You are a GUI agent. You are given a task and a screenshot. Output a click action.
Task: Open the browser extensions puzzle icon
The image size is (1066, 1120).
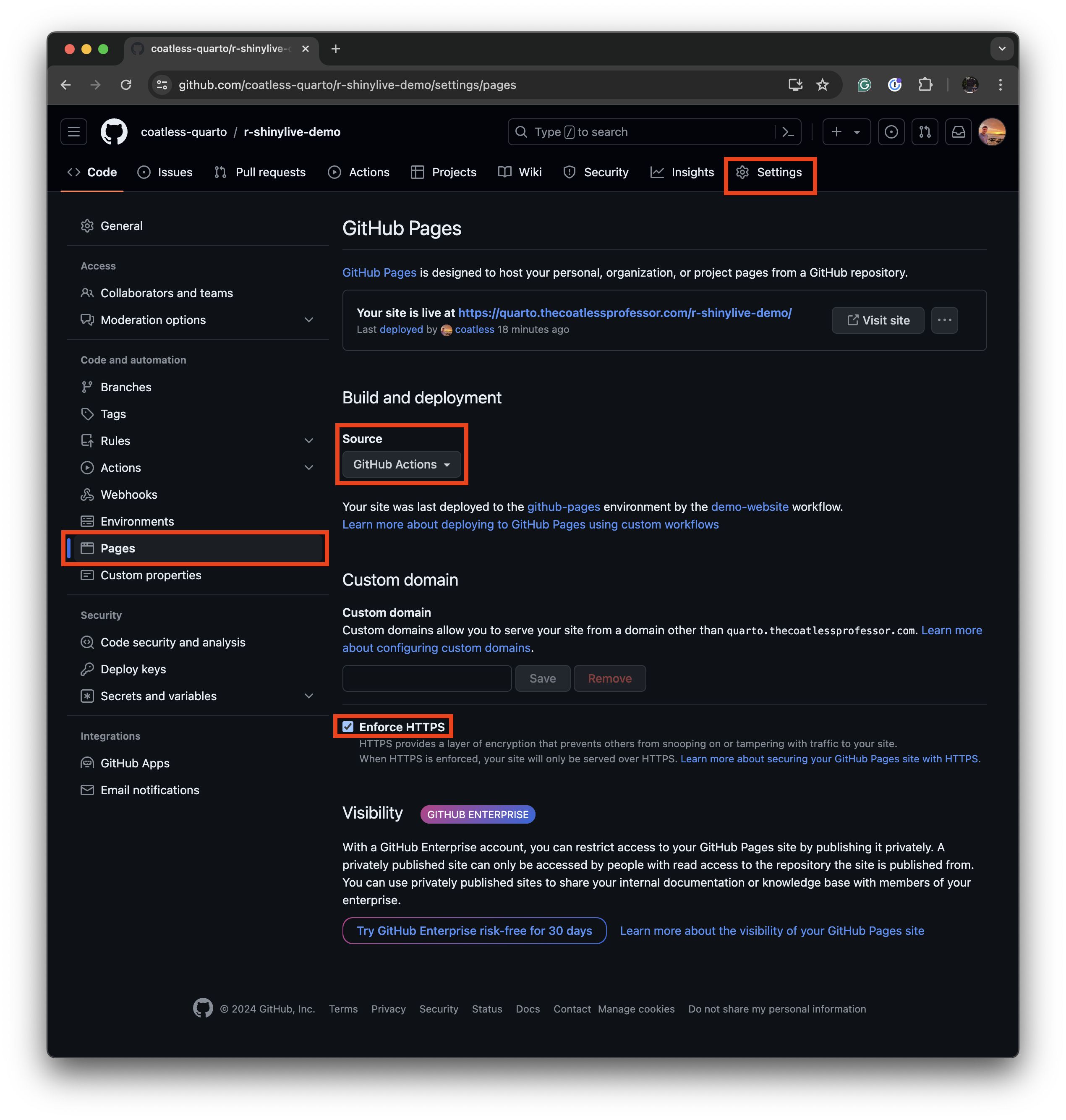coord(925,85)
